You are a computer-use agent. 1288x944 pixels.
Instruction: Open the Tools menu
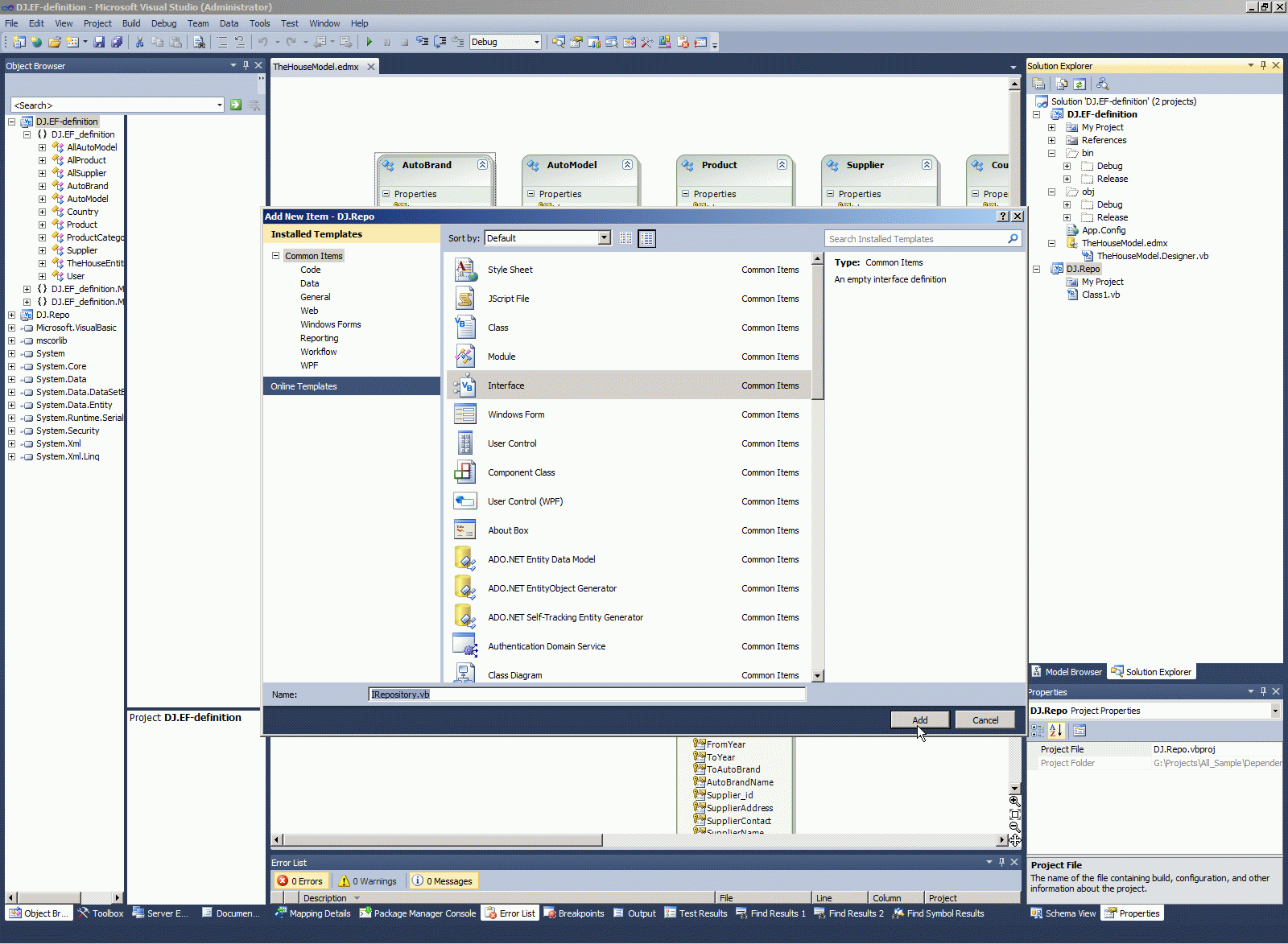coord(259,23)
